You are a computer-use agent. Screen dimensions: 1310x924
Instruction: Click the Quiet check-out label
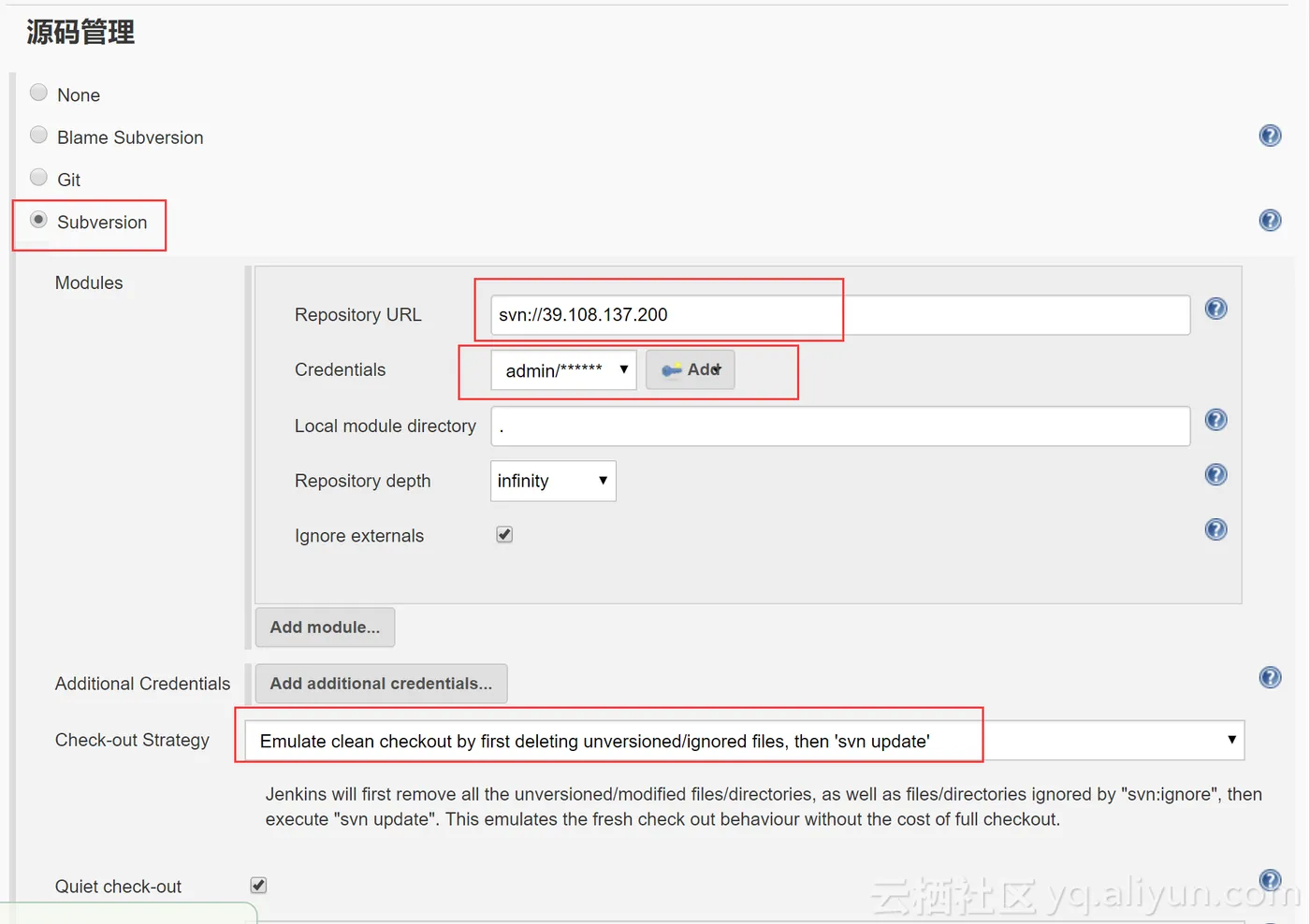click(118, 887)
